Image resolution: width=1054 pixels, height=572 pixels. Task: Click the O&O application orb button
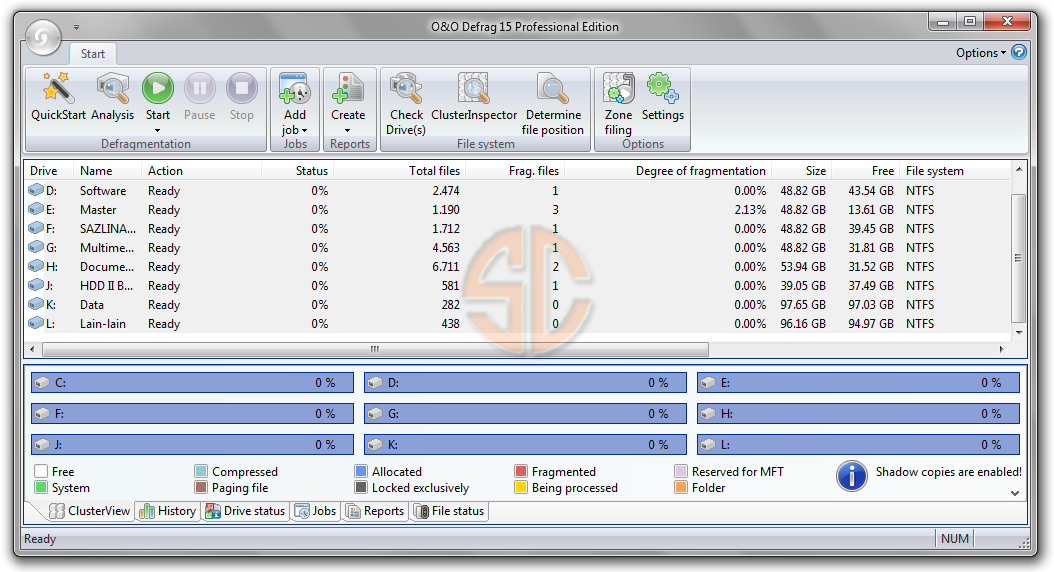[x=43, y=37]
